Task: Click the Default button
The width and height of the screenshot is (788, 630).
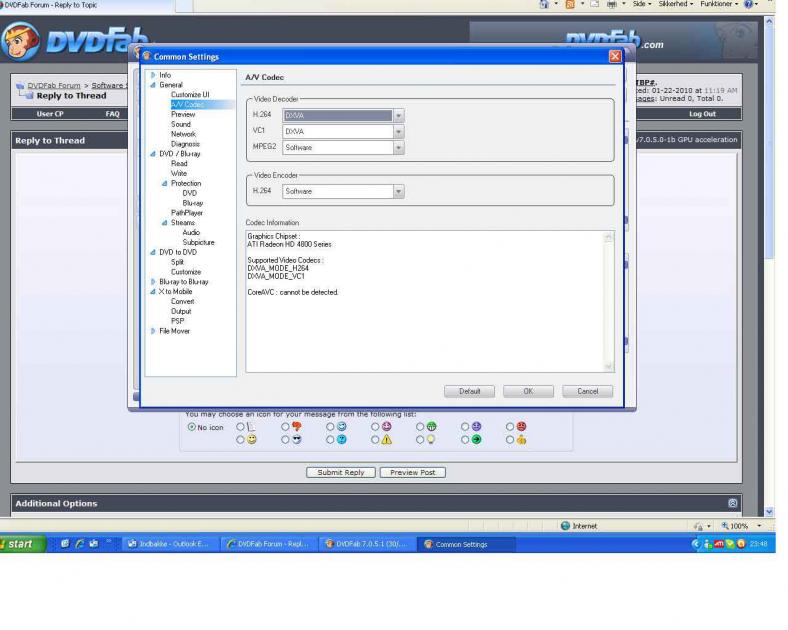Action: click(469, 391)
